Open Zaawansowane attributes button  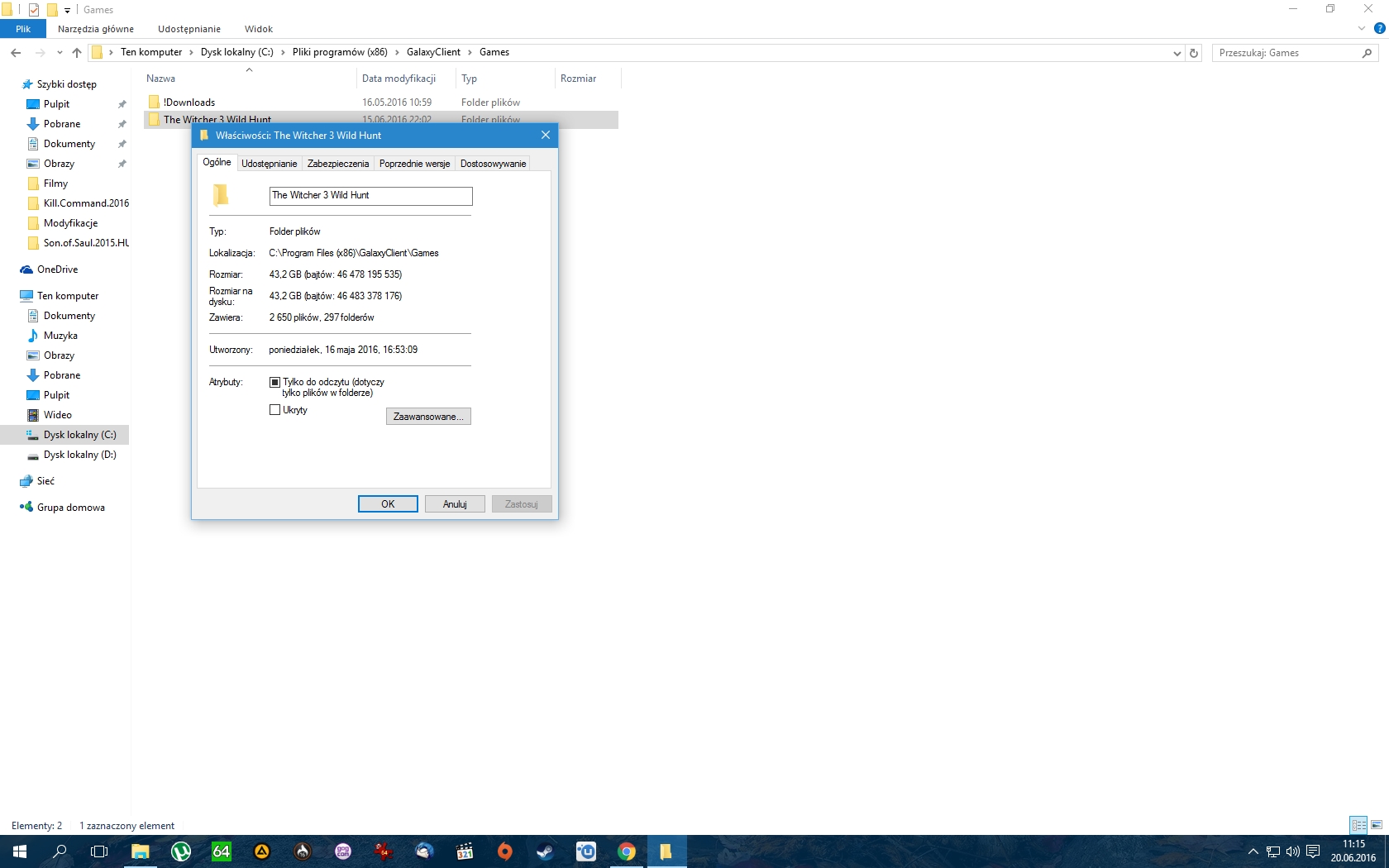(x=428, y=417)
